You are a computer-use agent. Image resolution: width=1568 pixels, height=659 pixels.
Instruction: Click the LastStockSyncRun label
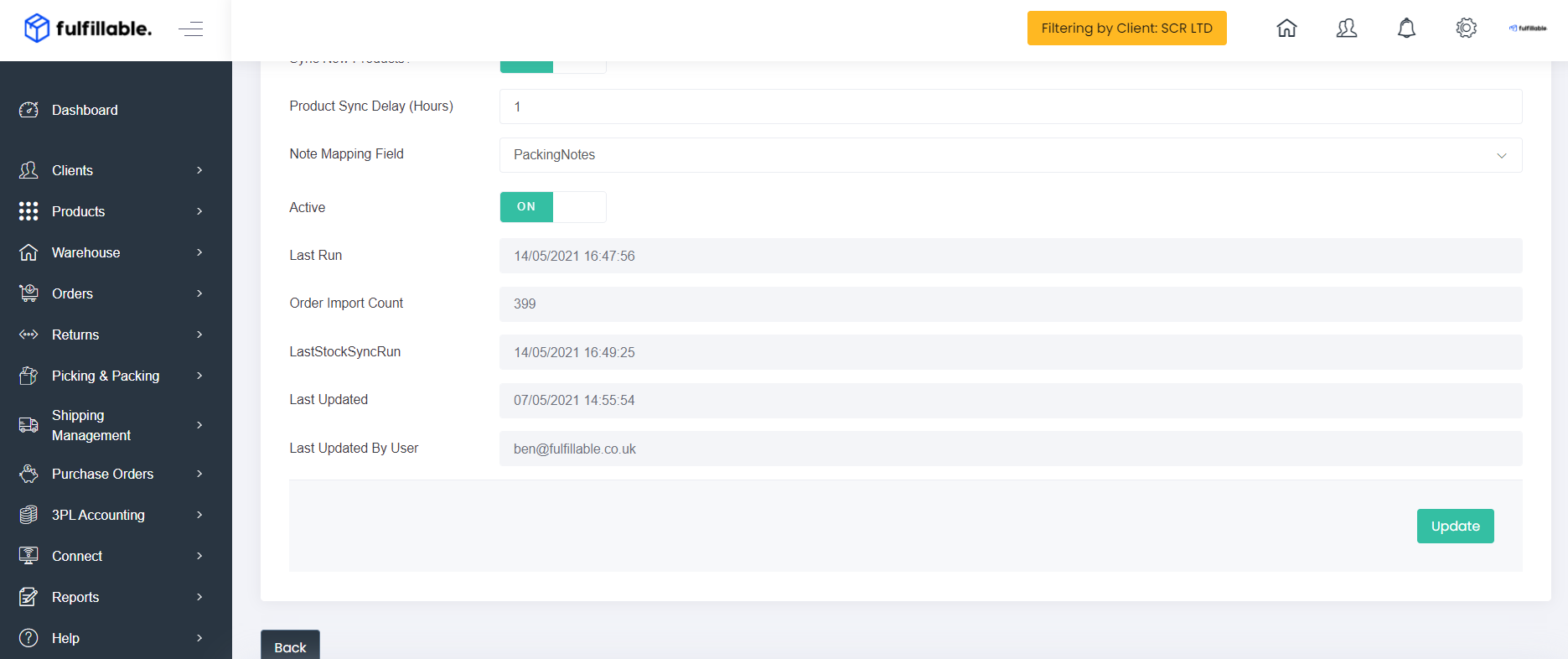pos(344,351)
